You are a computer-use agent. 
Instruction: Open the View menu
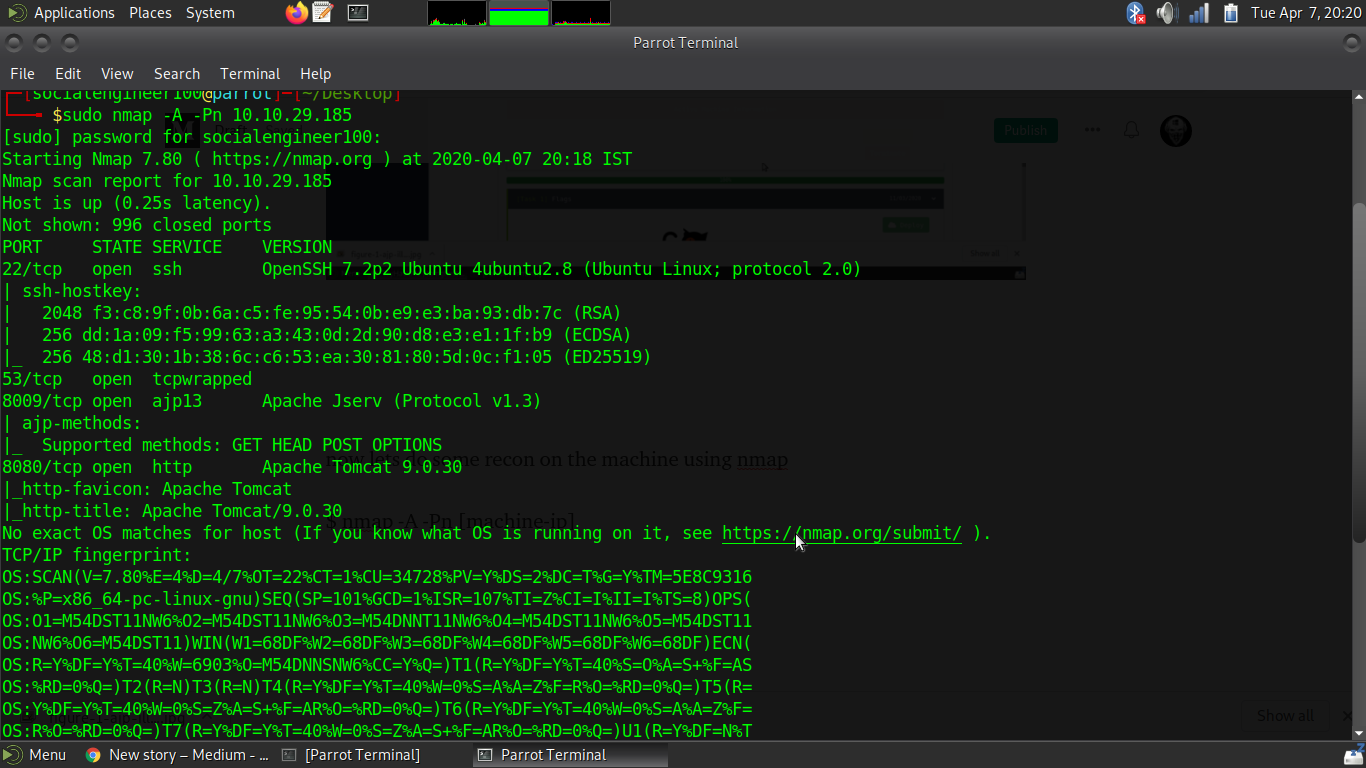pyautogui.click(x=117, y=74)
